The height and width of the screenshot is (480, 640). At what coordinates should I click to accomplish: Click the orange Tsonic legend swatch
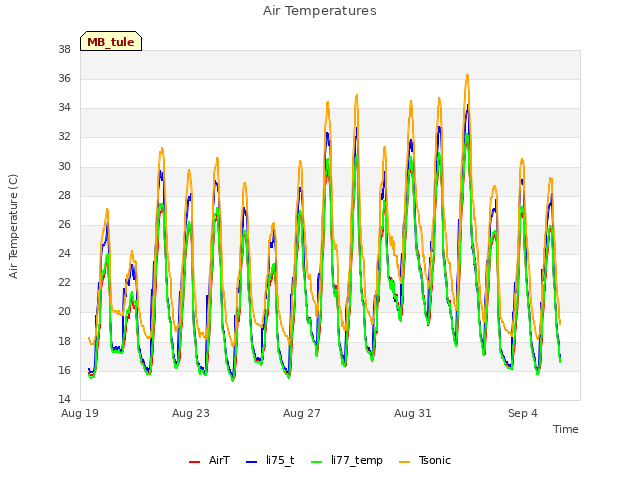tap(404, 462)
